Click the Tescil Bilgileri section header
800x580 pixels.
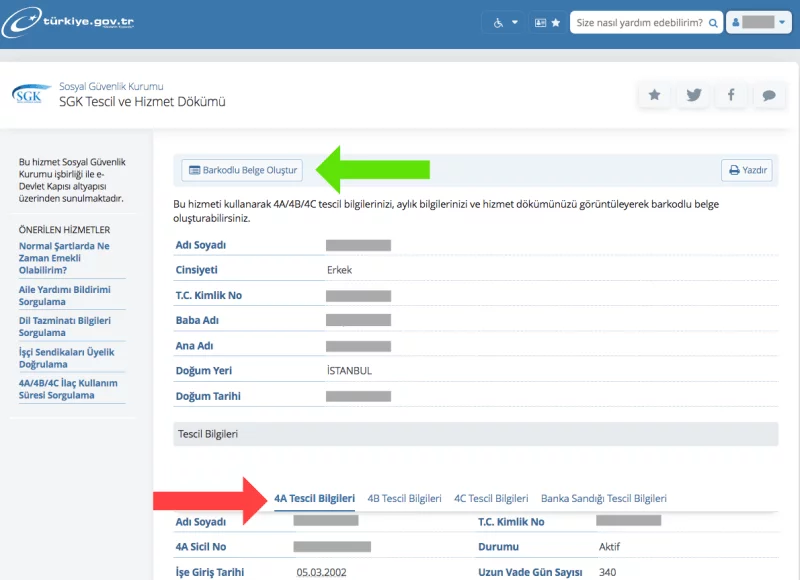click(x=476, y=434)
